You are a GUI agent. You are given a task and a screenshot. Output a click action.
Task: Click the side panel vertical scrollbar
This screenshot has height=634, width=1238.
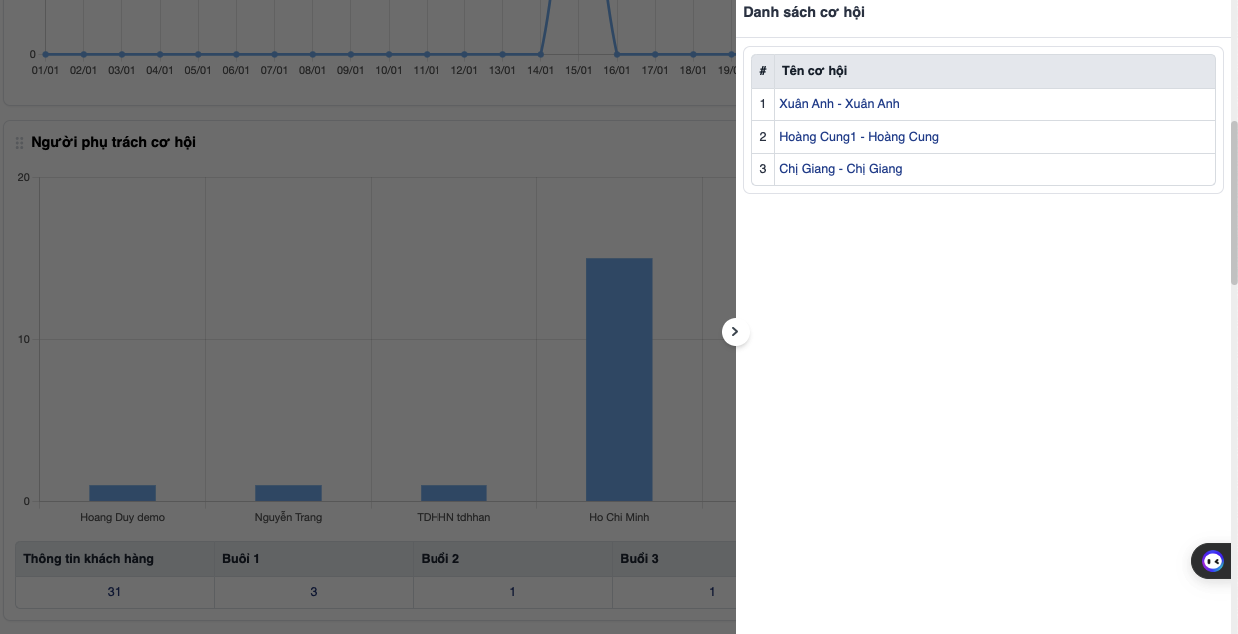point(1233,200)
